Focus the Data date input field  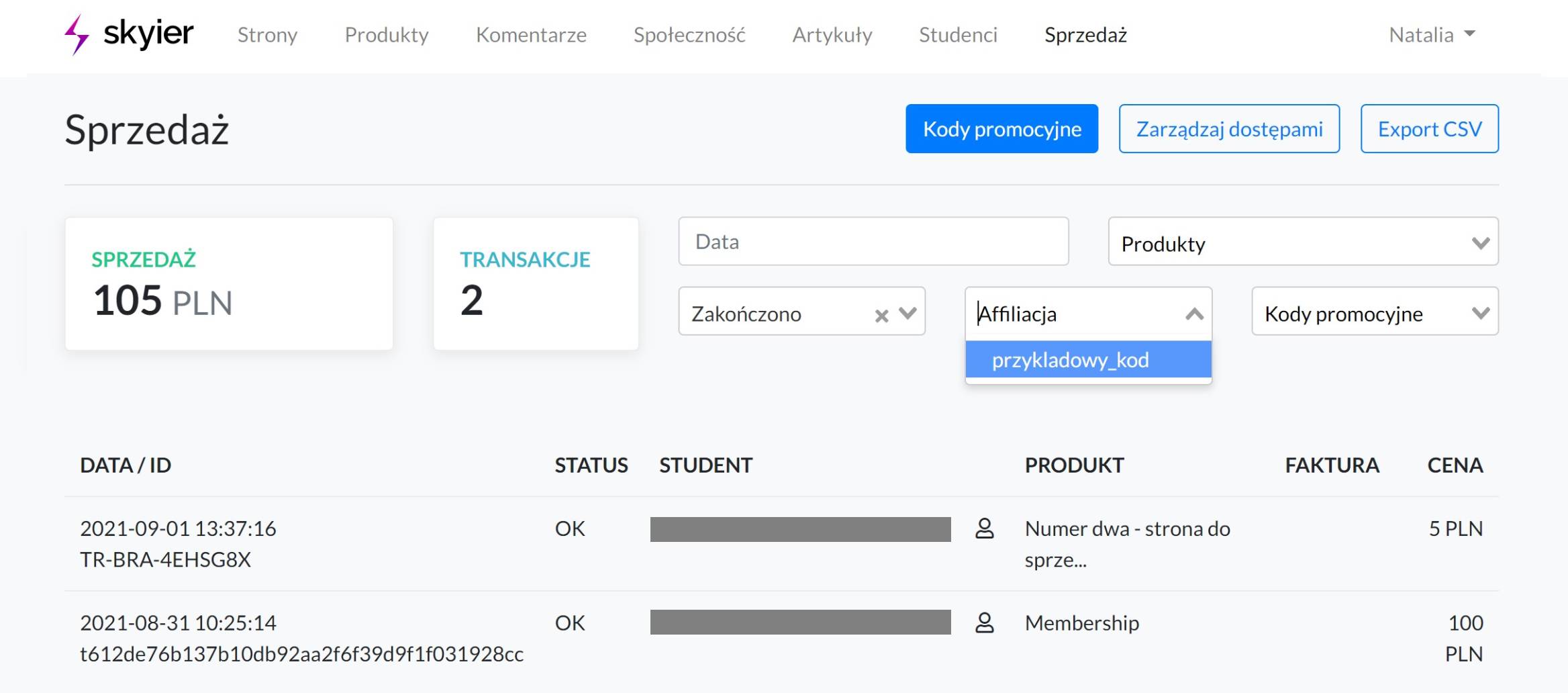pyautogui.click(x=873, y=242)
